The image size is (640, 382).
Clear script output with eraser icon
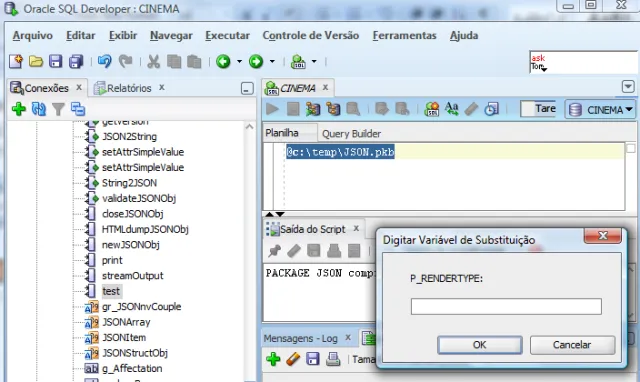(294, 251)
